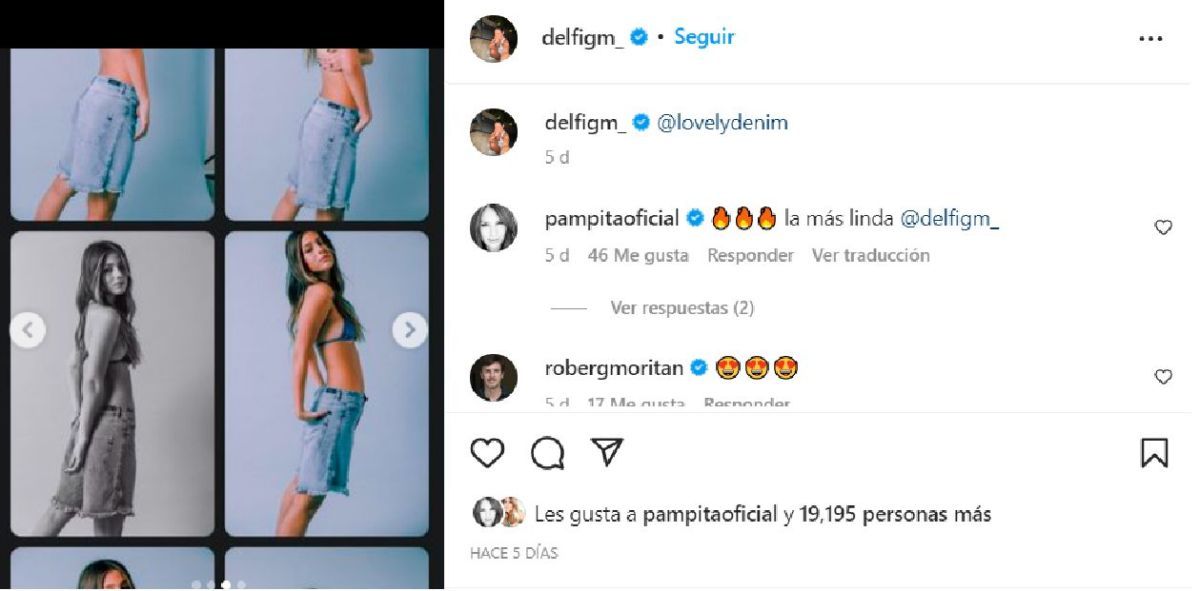Image resolution: width=1200 pixels, height=591 pixels.
Task: Open pampitaoficial's commenter avatar
Action: point(494,228)
